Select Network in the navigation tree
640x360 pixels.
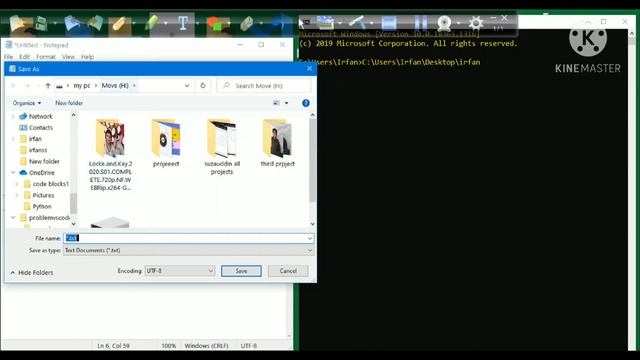pyautogui.click(x=40, y=116)
